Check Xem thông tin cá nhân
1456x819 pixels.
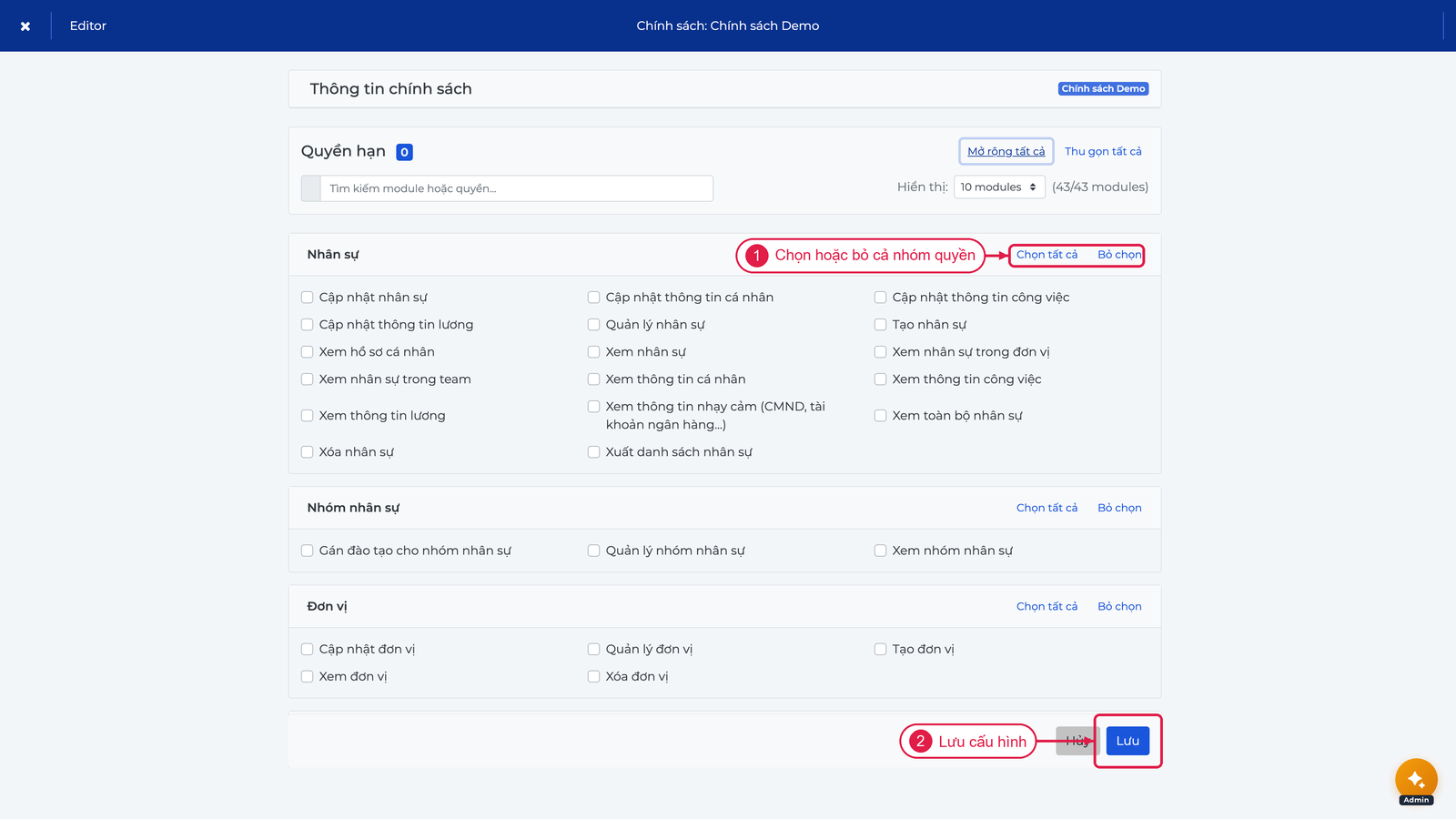pyautogui.click(x=594, y=379)
